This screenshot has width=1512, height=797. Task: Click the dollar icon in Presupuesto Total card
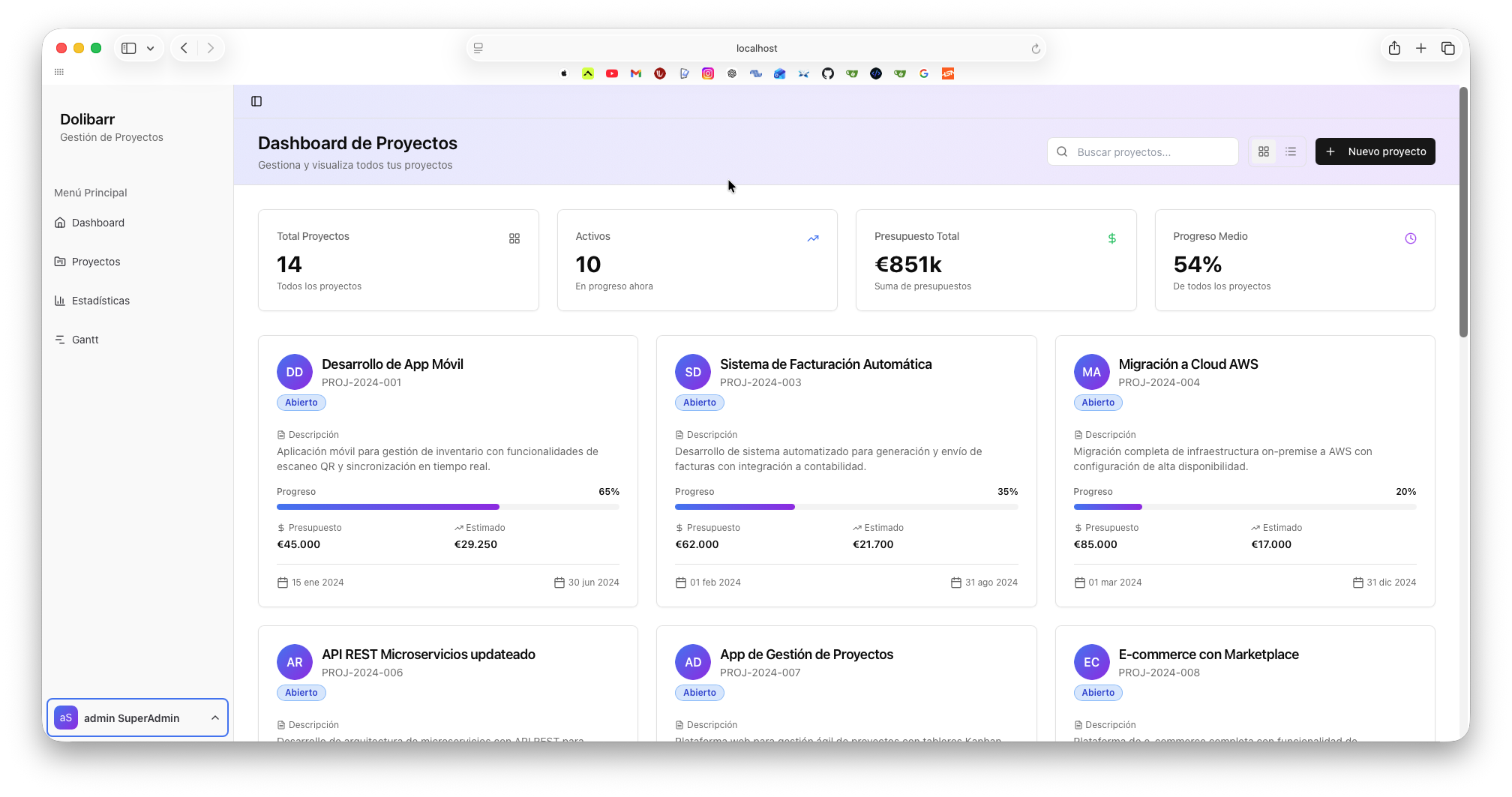1112,238
